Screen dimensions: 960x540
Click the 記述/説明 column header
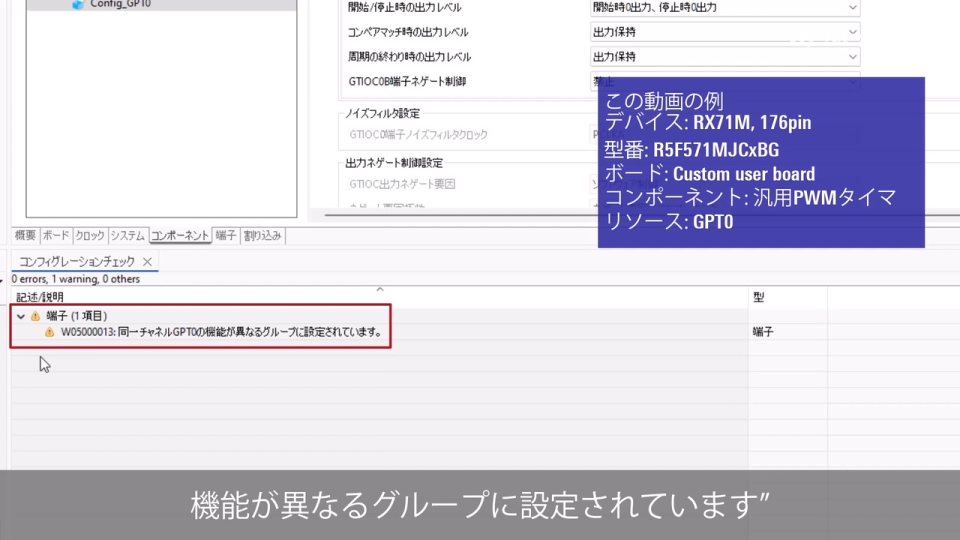click(40, 297)
